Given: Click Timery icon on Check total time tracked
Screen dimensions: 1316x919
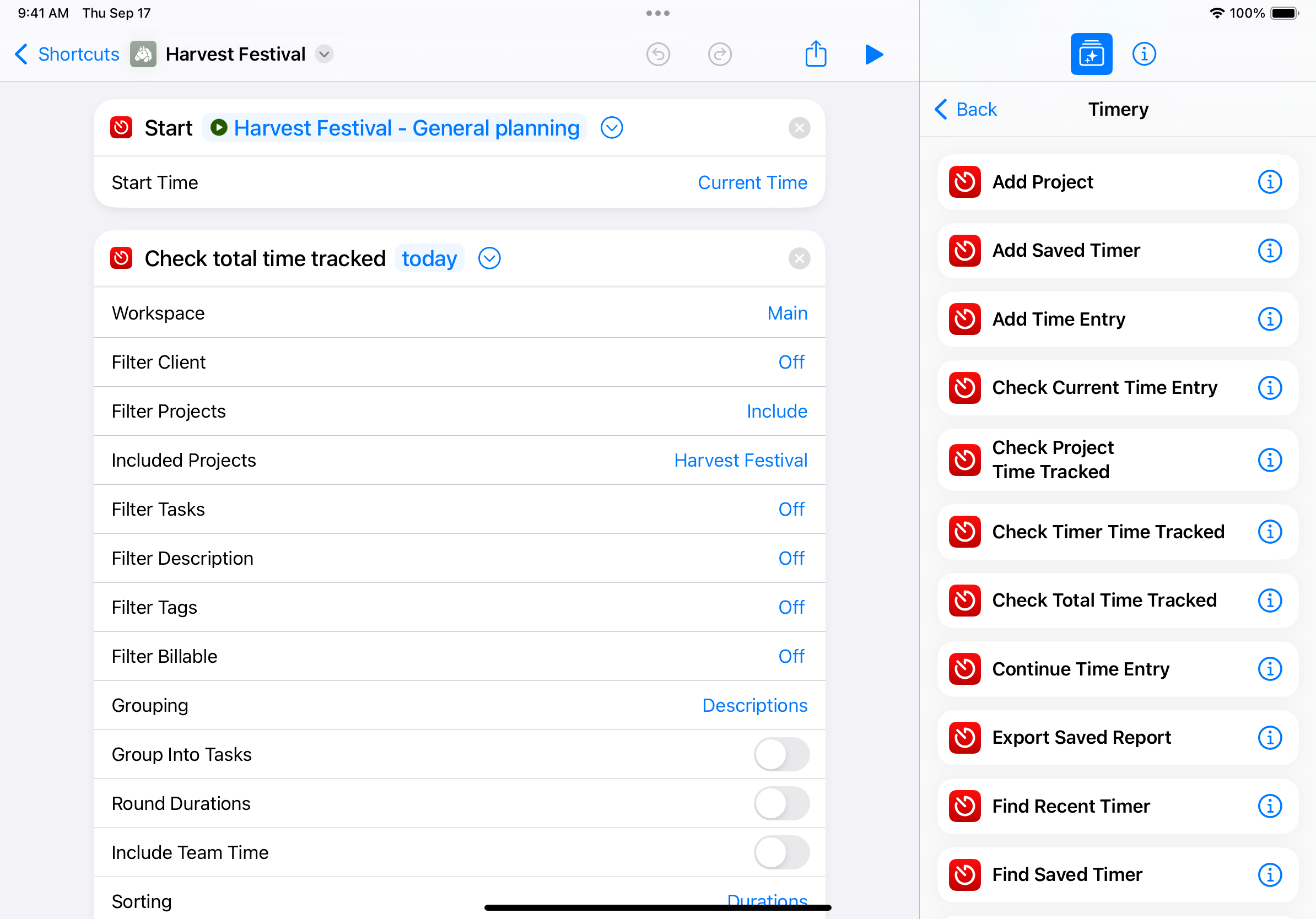Looking at the screenshot, I should (x=121, y=258).
